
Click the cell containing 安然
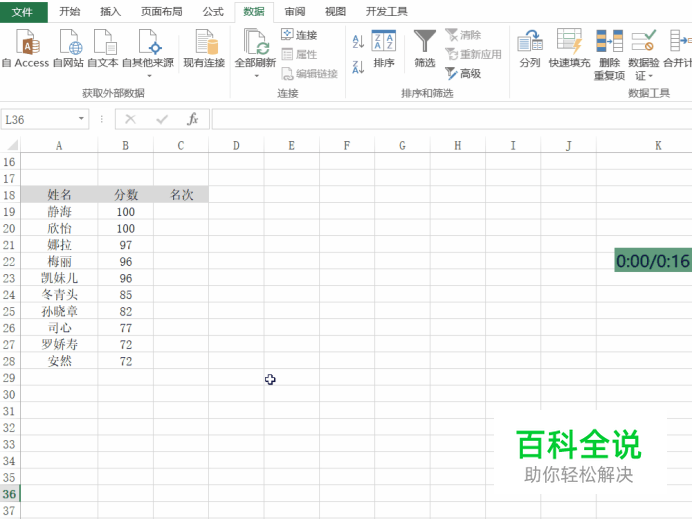[59, 361]
